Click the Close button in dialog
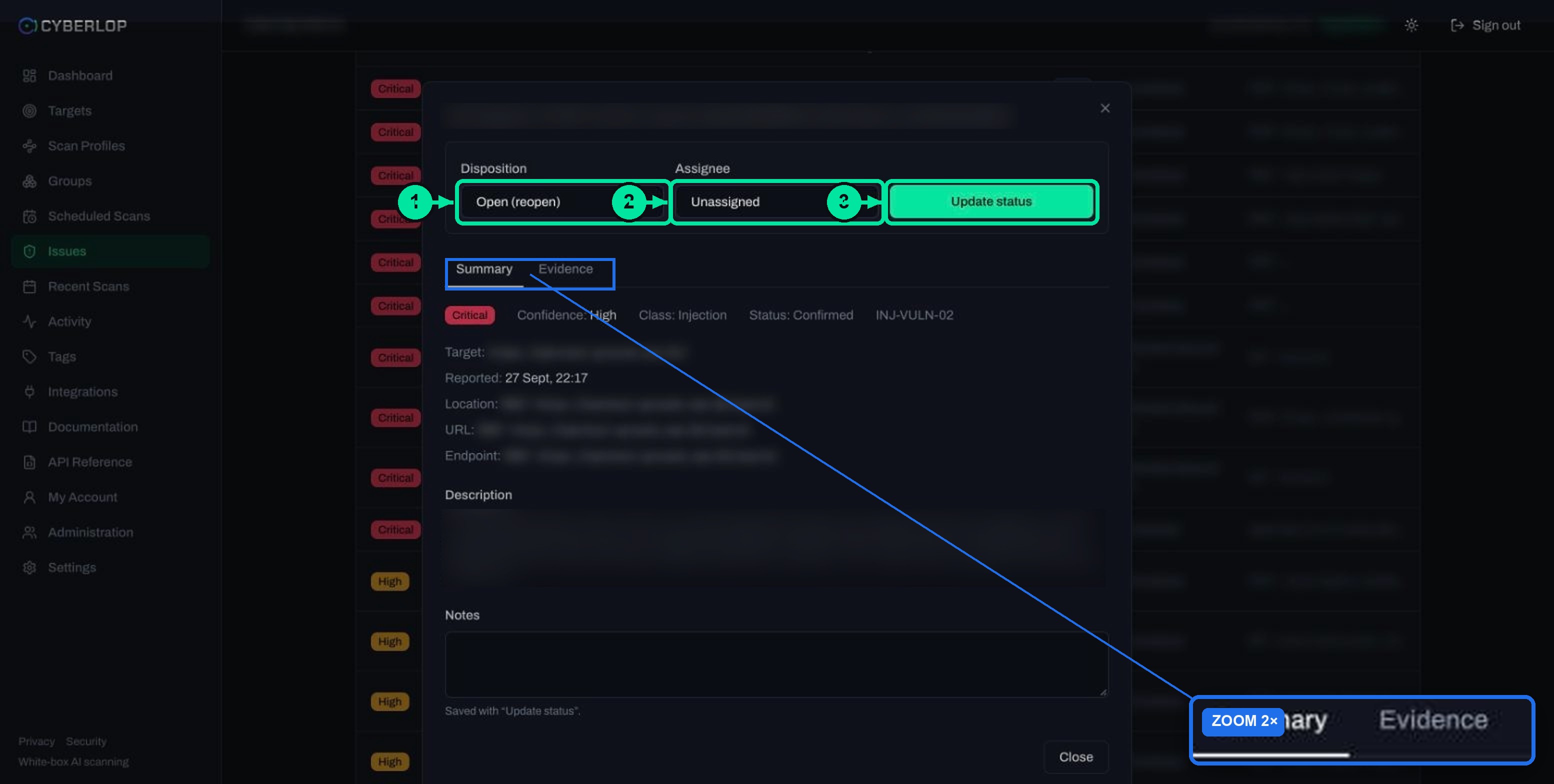Viewport: 1554px width, 784px height. pyautogui.click(x=1075, y=757)
